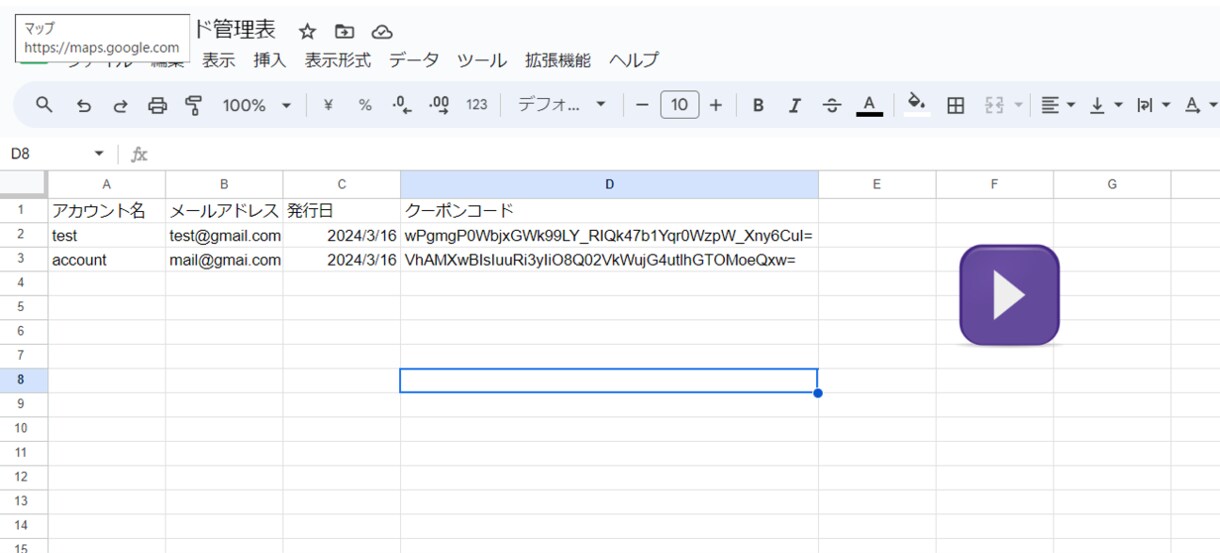The width and height of the screenshot is (1220, 553).
Task: Select coupon code starting with wPgmgP0
Action: [609, 236]
